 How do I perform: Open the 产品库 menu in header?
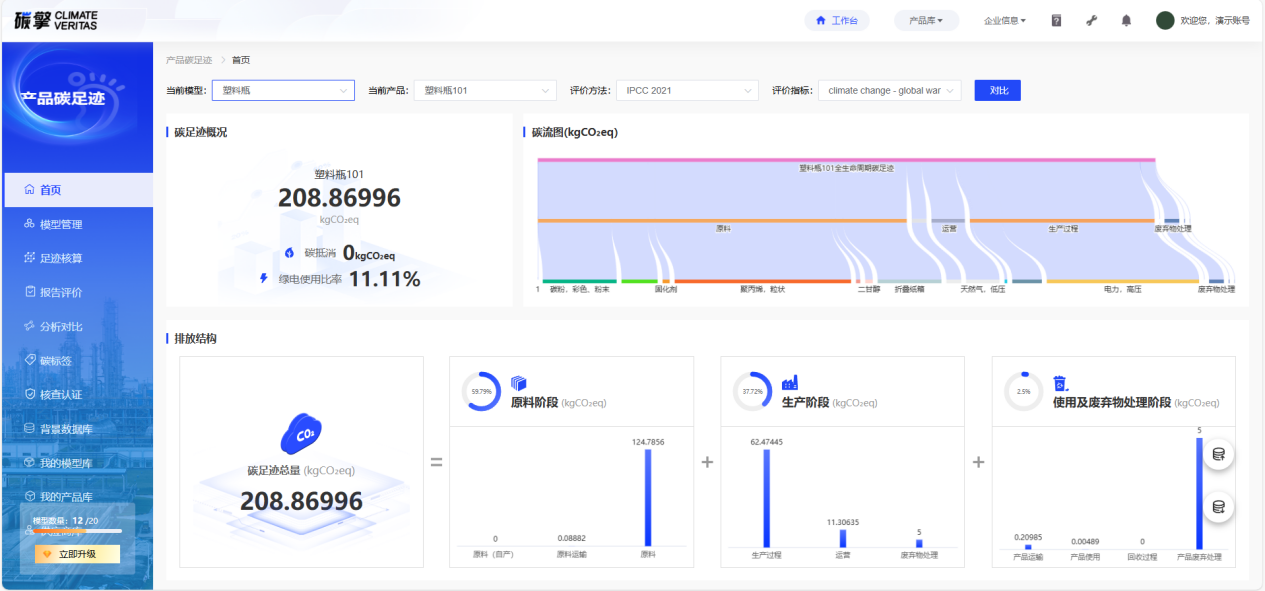926,20
